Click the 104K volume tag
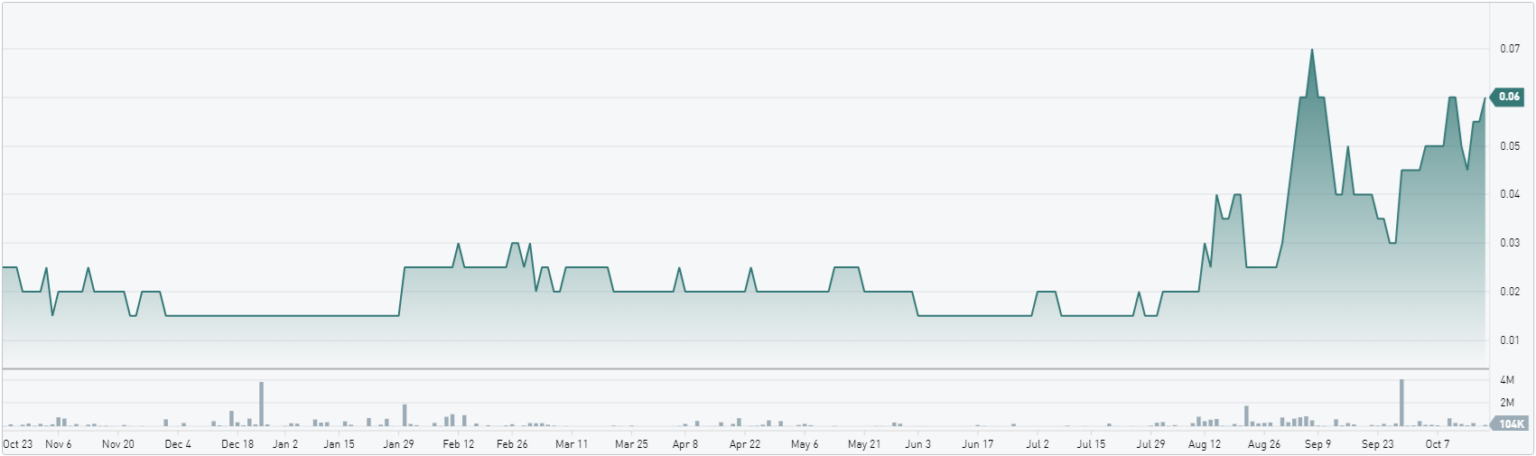Viewport: 1536px width, 456px height. (1511, 425)
